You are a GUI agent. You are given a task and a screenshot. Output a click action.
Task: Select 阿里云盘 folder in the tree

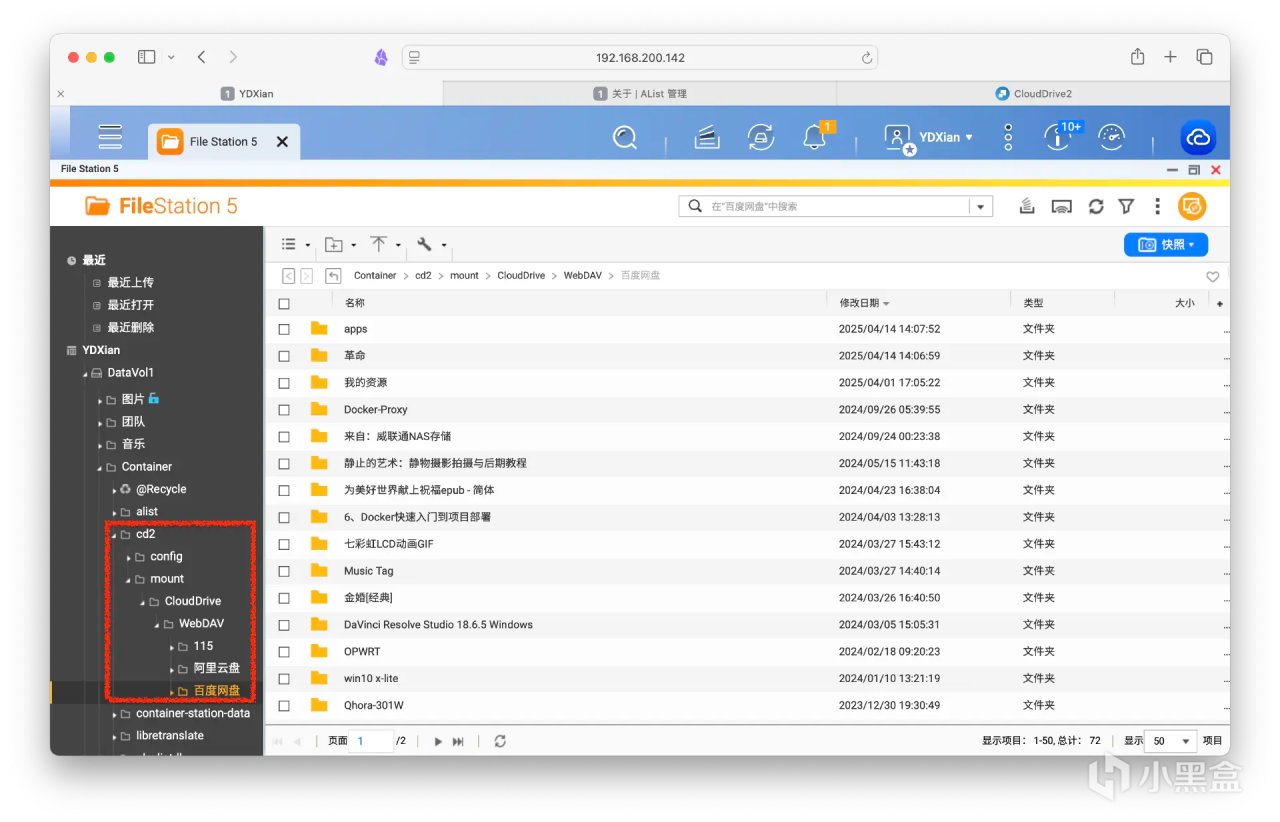pos(217,669)
